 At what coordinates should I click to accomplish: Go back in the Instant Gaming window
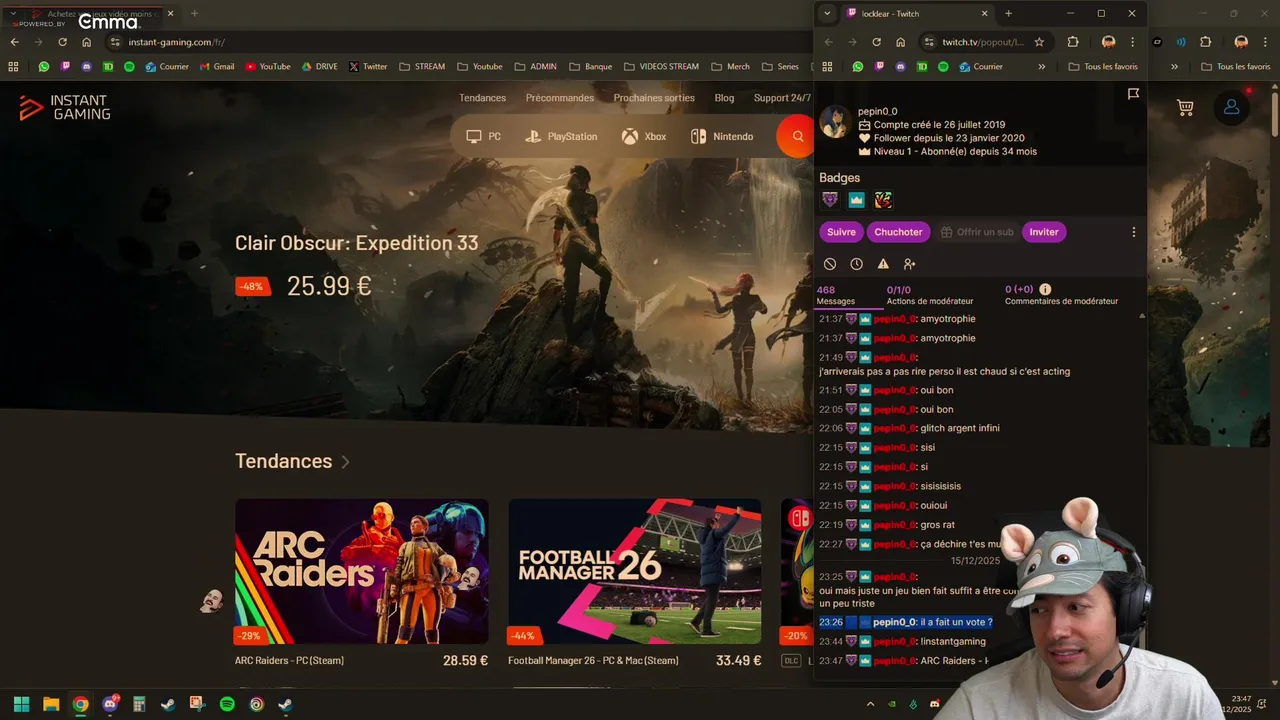tap(14, 42)
